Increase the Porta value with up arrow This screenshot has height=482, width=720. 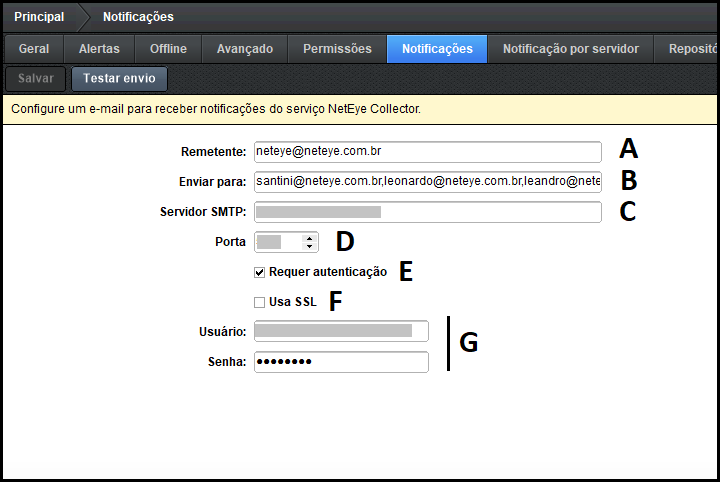[309, 238]
